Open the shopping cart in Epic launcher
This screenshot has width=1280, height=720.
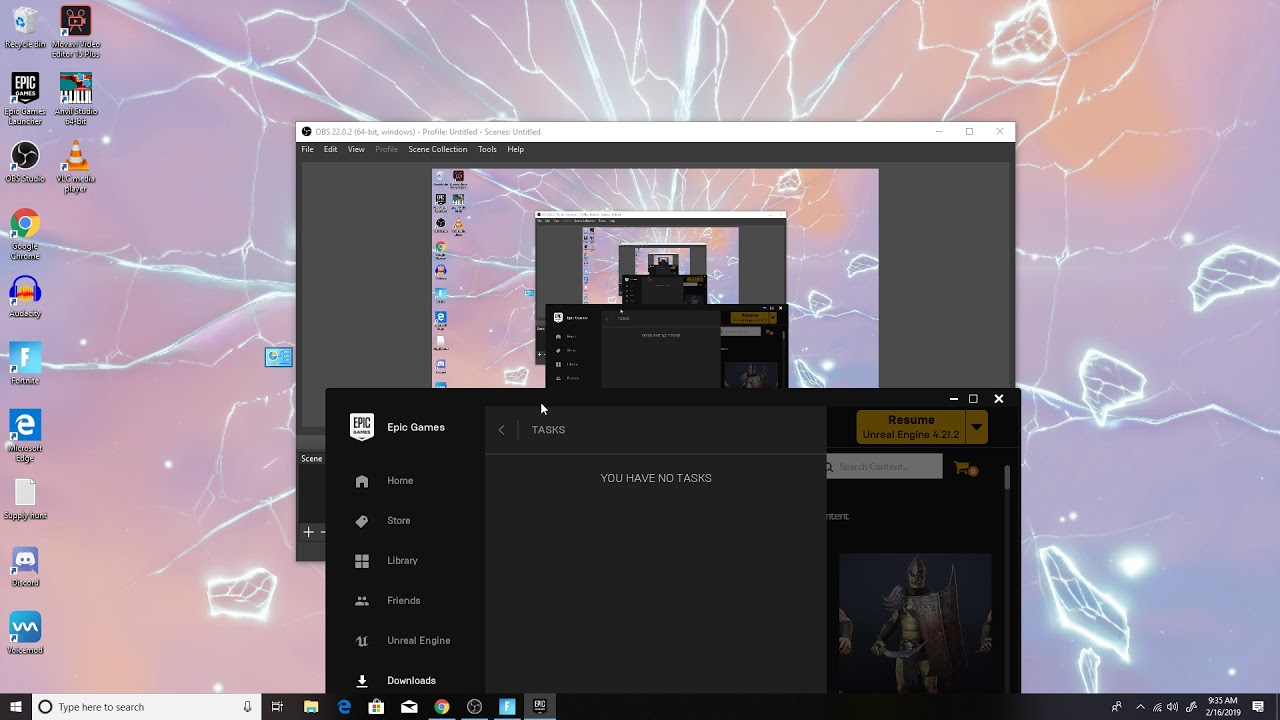point(964,467)
